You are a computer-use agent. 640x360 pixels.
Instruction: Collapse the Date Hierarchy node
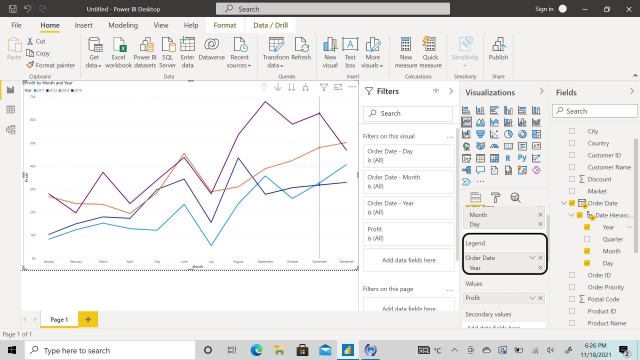pyautogui.click(x=571, y=215)
